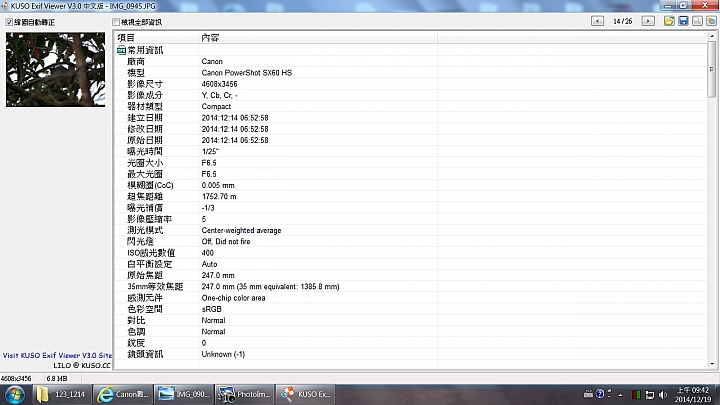
Task: Select the 修改日期 row
Action: (x=411, y=129)
